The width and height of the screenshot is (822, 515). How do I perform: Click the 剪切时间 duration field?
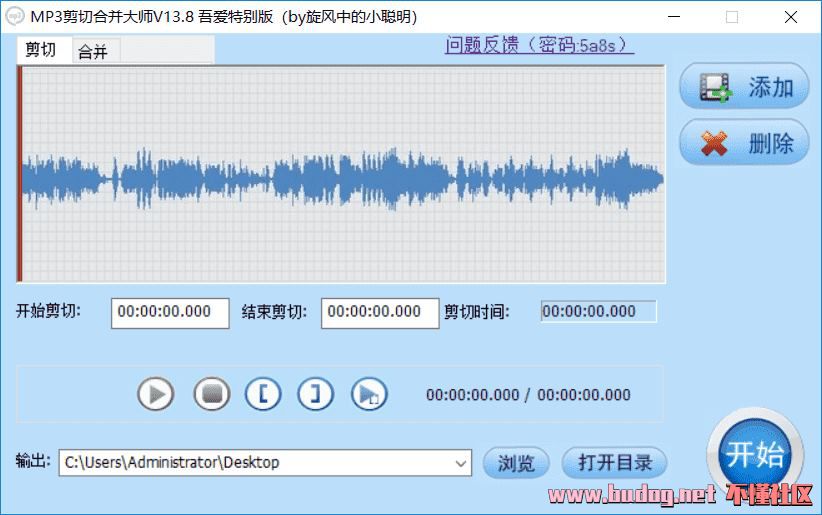tap(598, 311)
